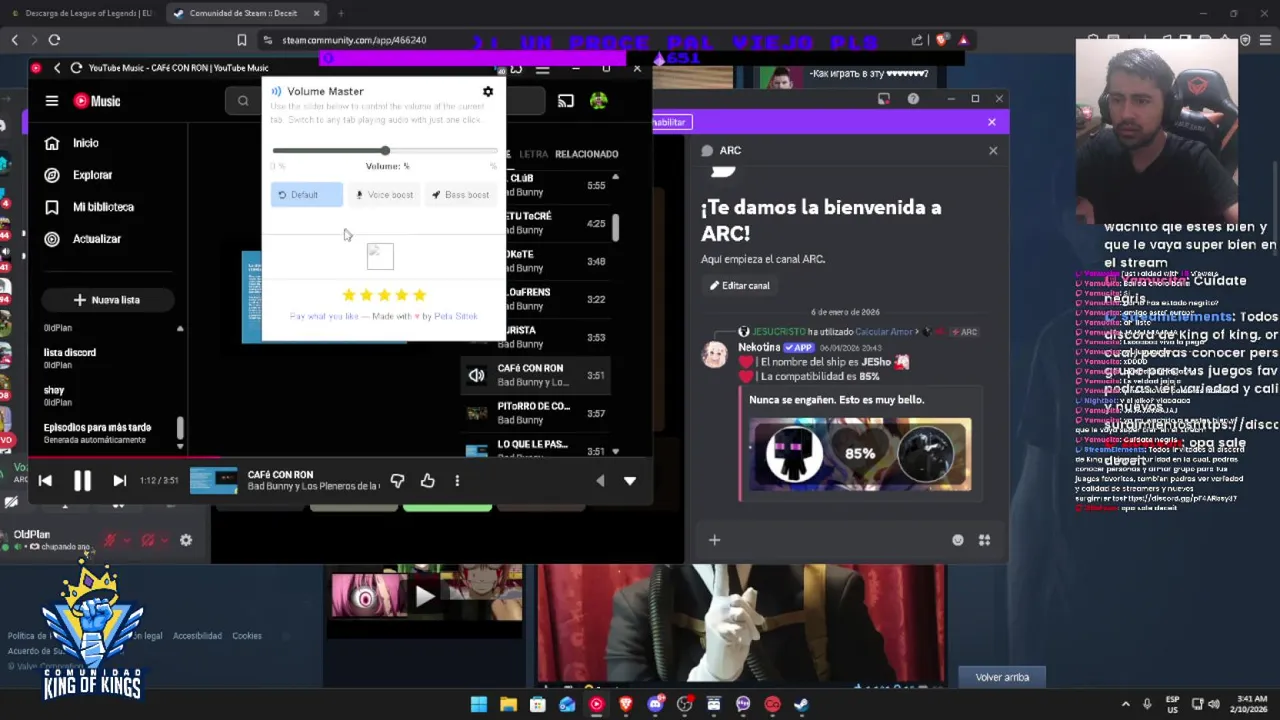
Task: Toggle the Discord microphone mute
Action: coord(110,540)
